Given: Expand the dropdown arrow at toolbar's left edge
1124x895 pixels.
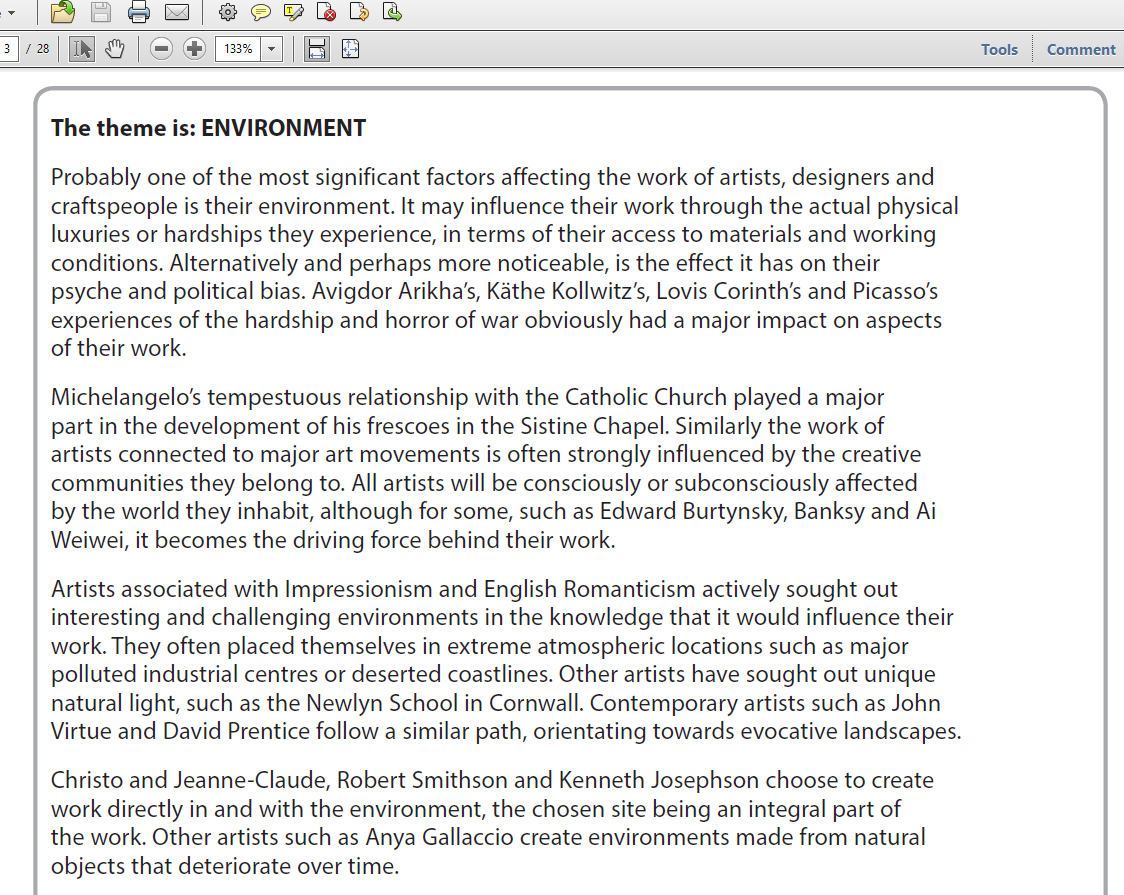Looking at the screenshot, I should (11, 12).
